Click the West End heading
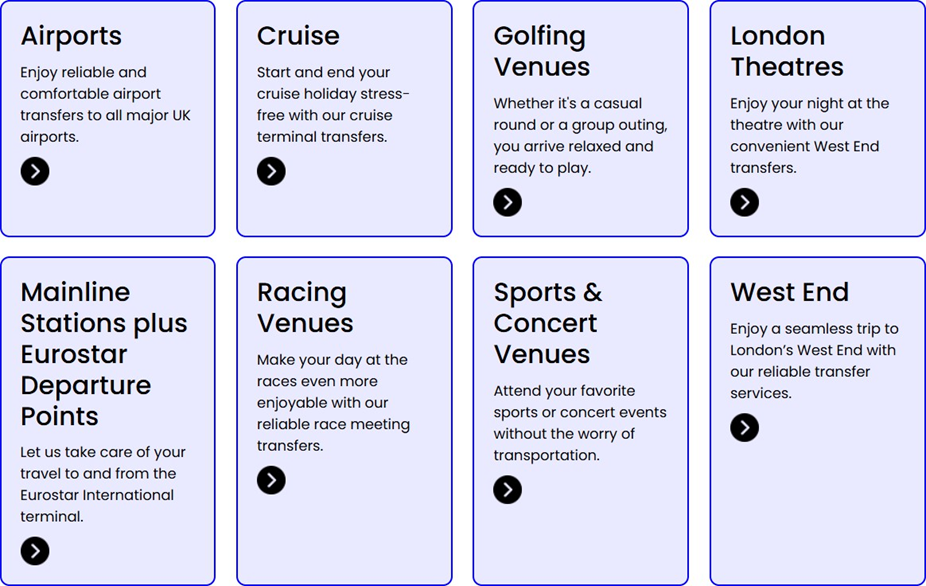The height and width of the screenshot is (586, 926). [x=789, y=292]
